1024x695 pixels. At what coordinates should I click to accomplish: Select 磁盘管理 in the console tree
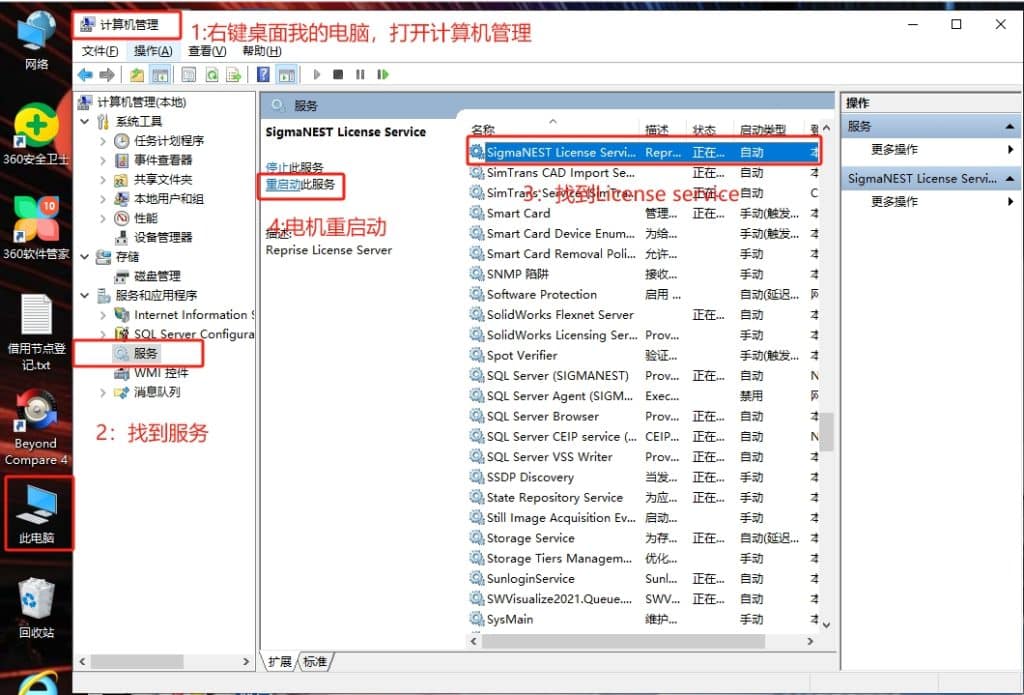pyautogui.click(x=157, y=276)
